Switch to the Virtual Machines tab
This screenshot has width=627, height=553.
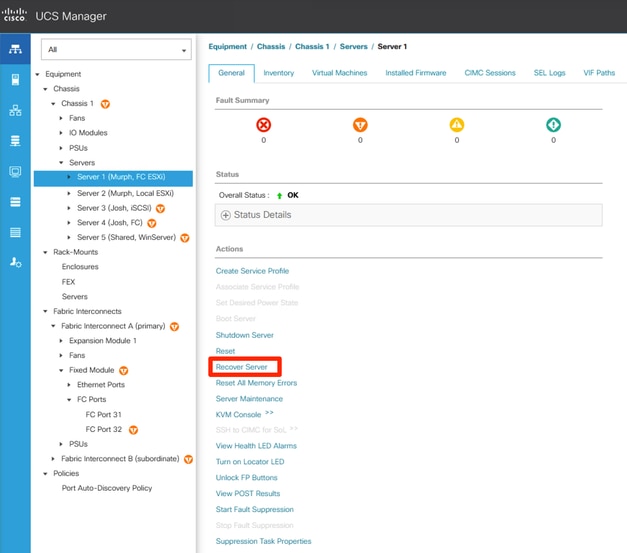tap(339, 73)
